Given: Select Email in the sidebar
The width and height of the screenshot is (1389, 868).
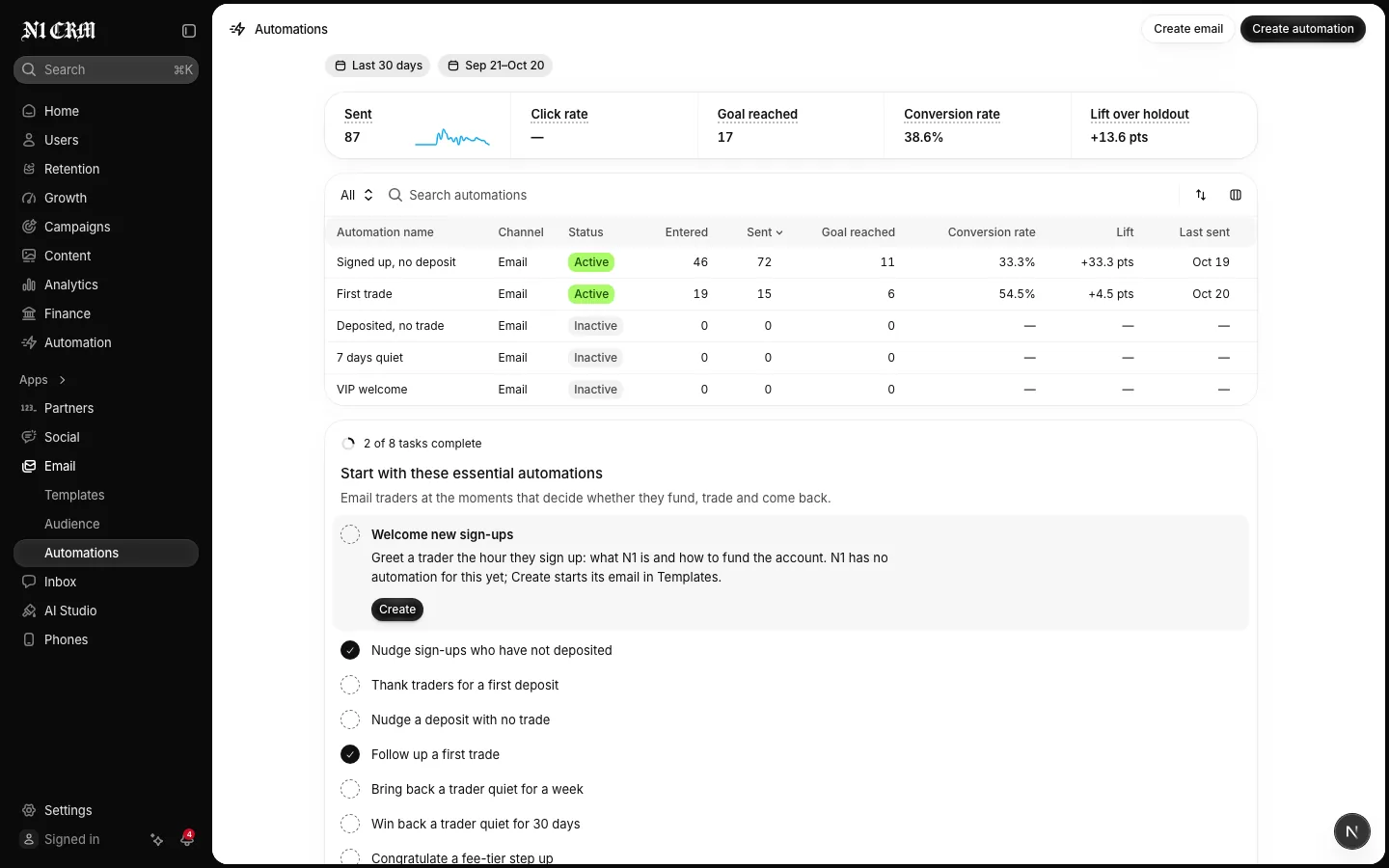Looking at the screenshot, I should [x=106, y=466].
